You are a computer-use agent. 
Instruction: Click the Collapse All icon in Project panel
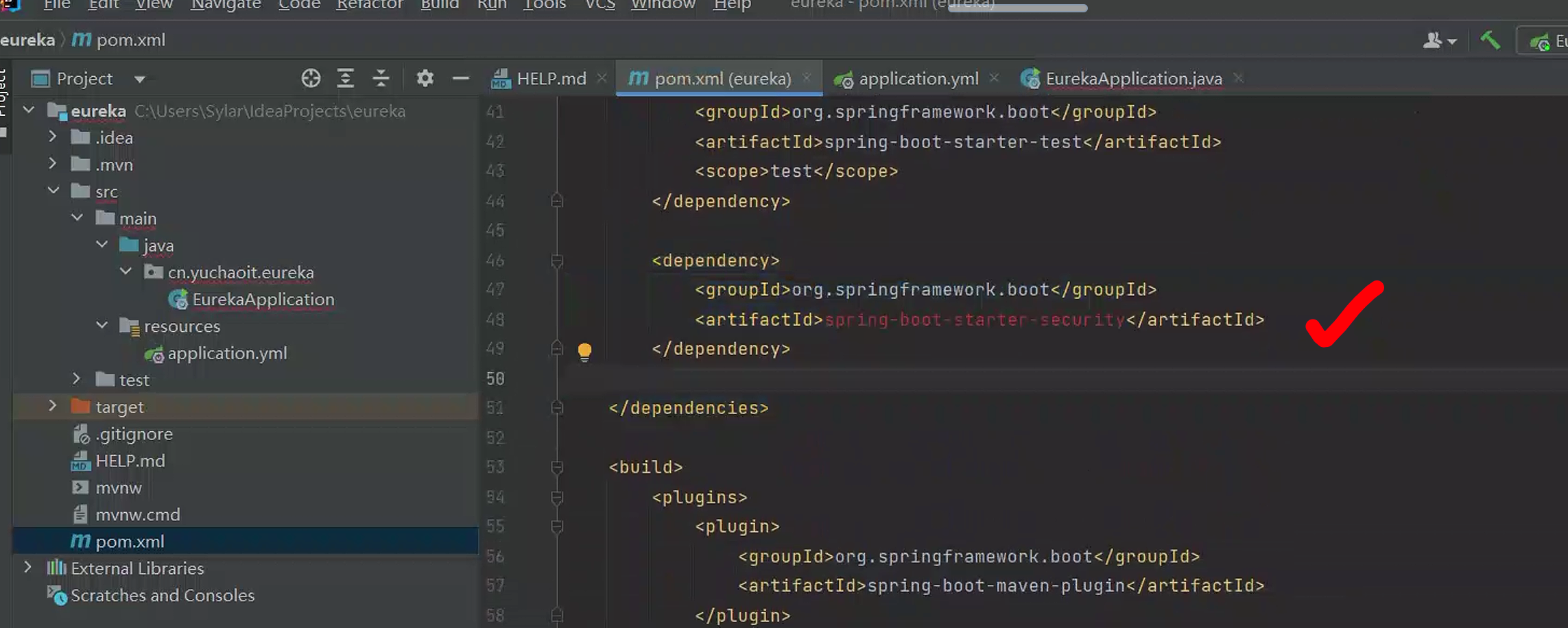(381, 79)
